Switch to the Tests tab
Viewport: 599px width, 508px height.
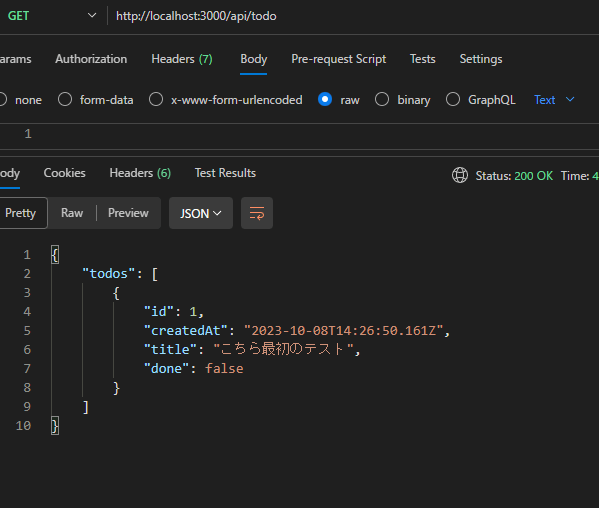click(x=423, y=59)
